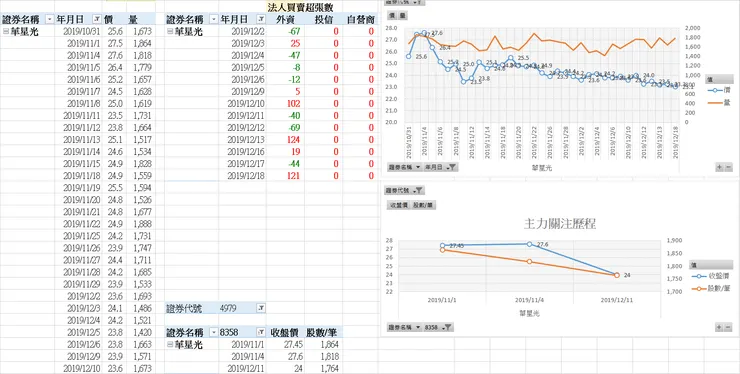
Task: Click plus button on 主力關注歷程 chart
Action: [x=719, y=327]
